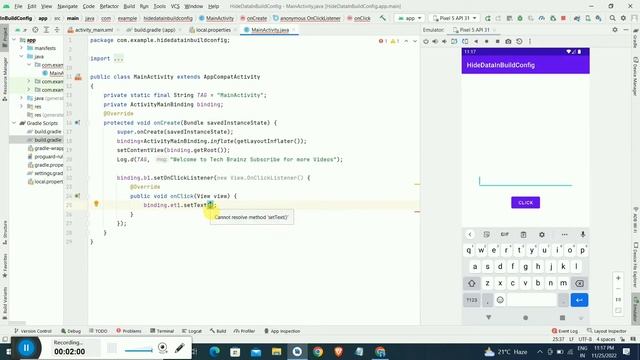Tap shift key on emulator keyboard

point(472,283)
